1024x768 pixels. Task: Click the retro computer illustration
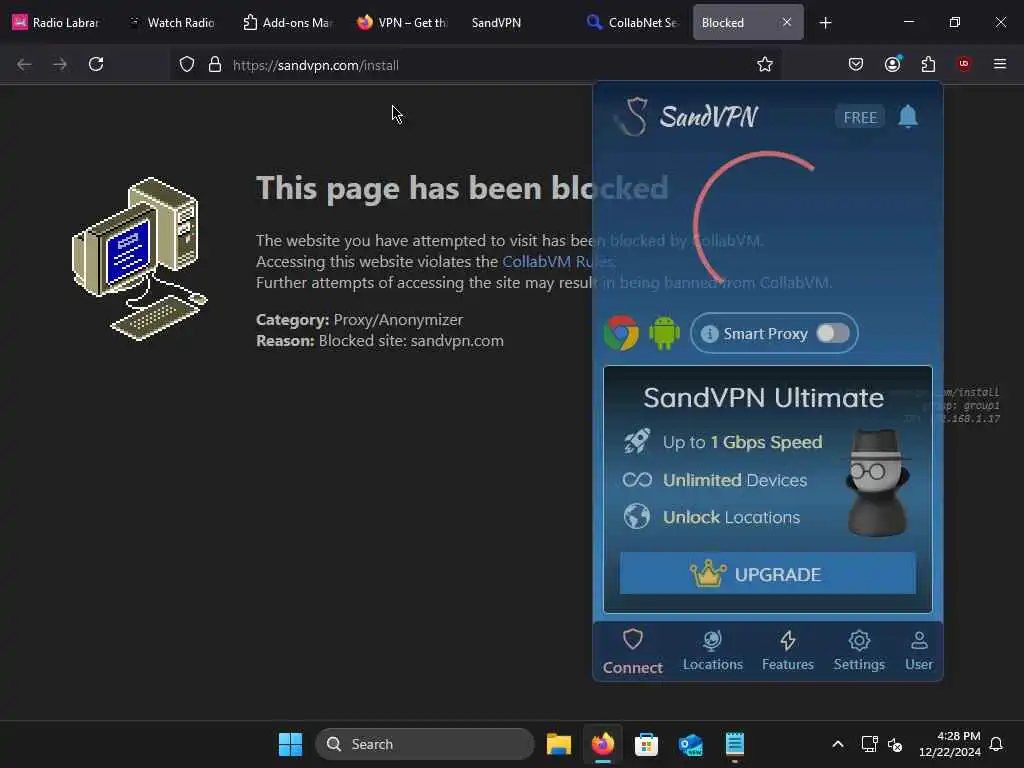click(x=140, y=259)
